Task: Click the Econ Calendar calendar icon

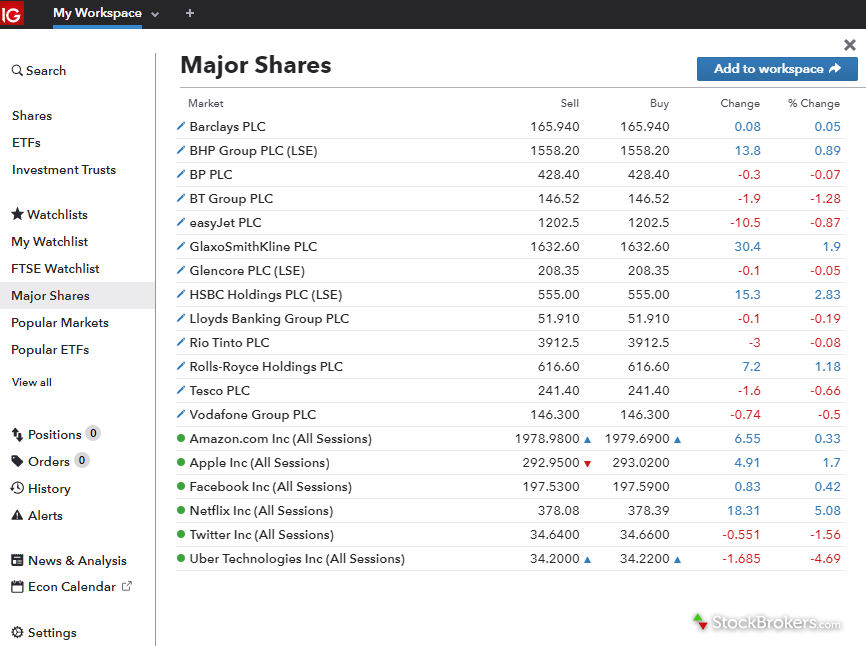Action: tap(17, 586)
